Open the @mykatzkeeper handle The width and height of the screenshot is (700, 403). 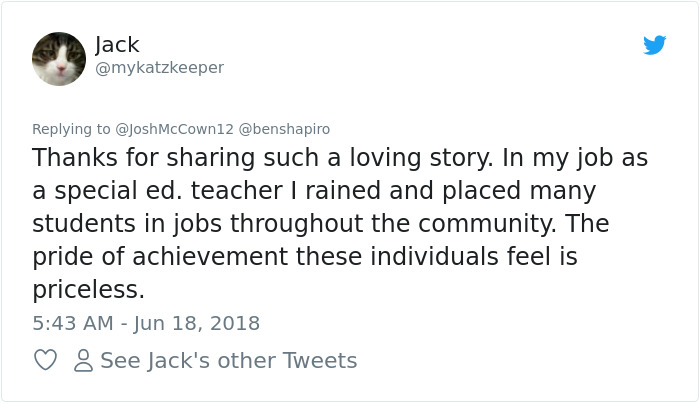[159, 67]
